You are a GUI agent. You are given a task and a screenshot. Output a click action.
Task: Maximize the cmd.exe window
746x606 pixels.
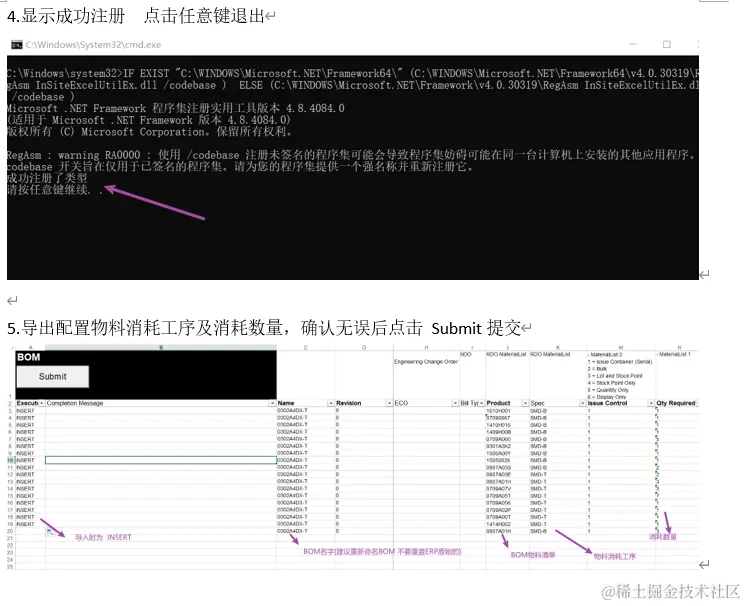[x=667, y=44]
